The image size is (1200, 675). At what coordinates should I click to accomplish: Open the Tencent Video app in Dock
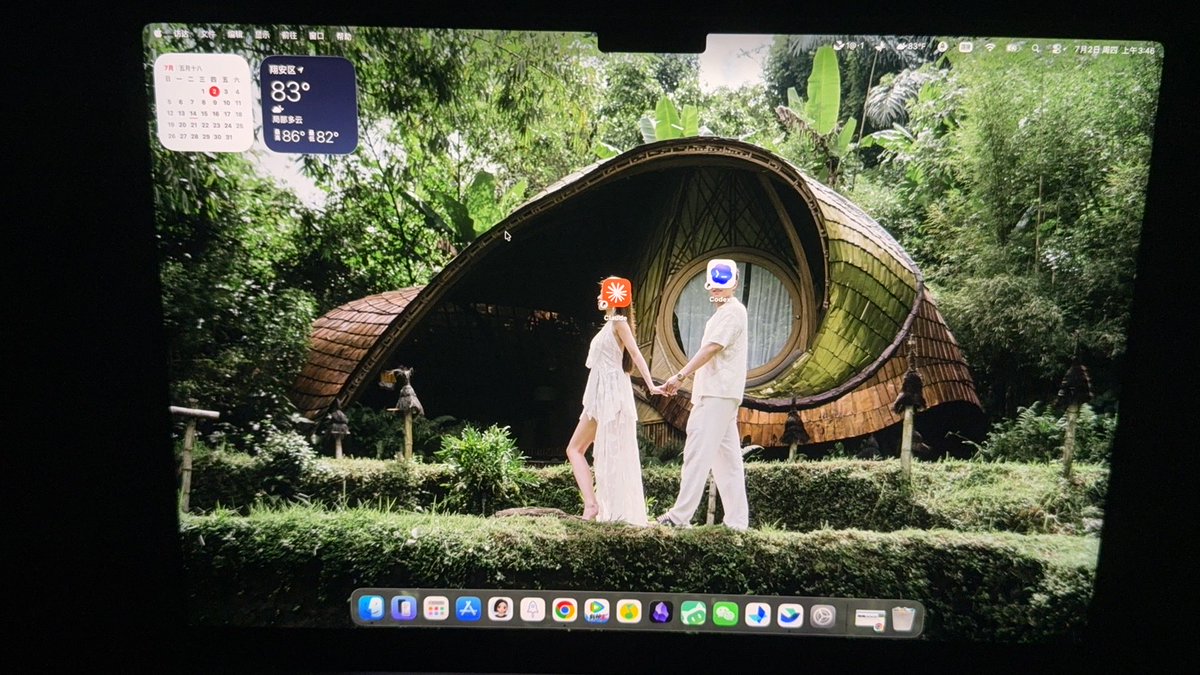pos(597,610)
